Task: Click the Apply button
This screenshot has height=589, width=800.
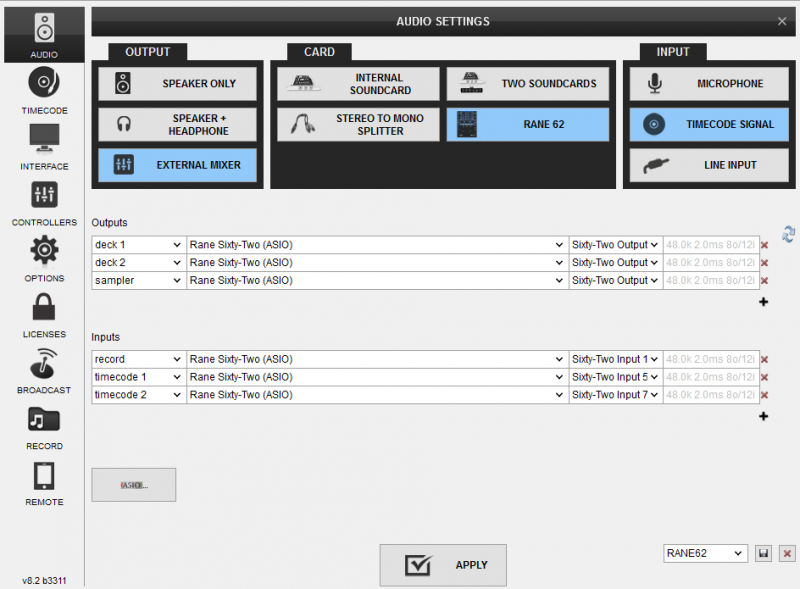Action: [443, 565]
